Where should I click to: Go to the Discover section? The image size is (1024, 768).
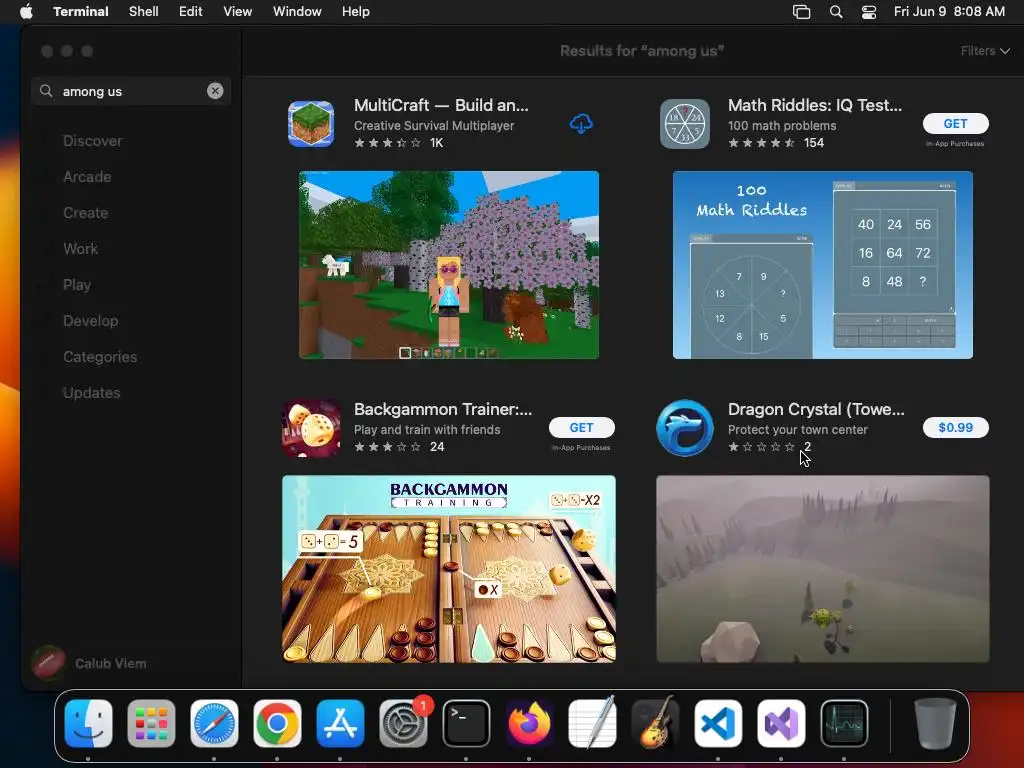(x=92, y=141)
